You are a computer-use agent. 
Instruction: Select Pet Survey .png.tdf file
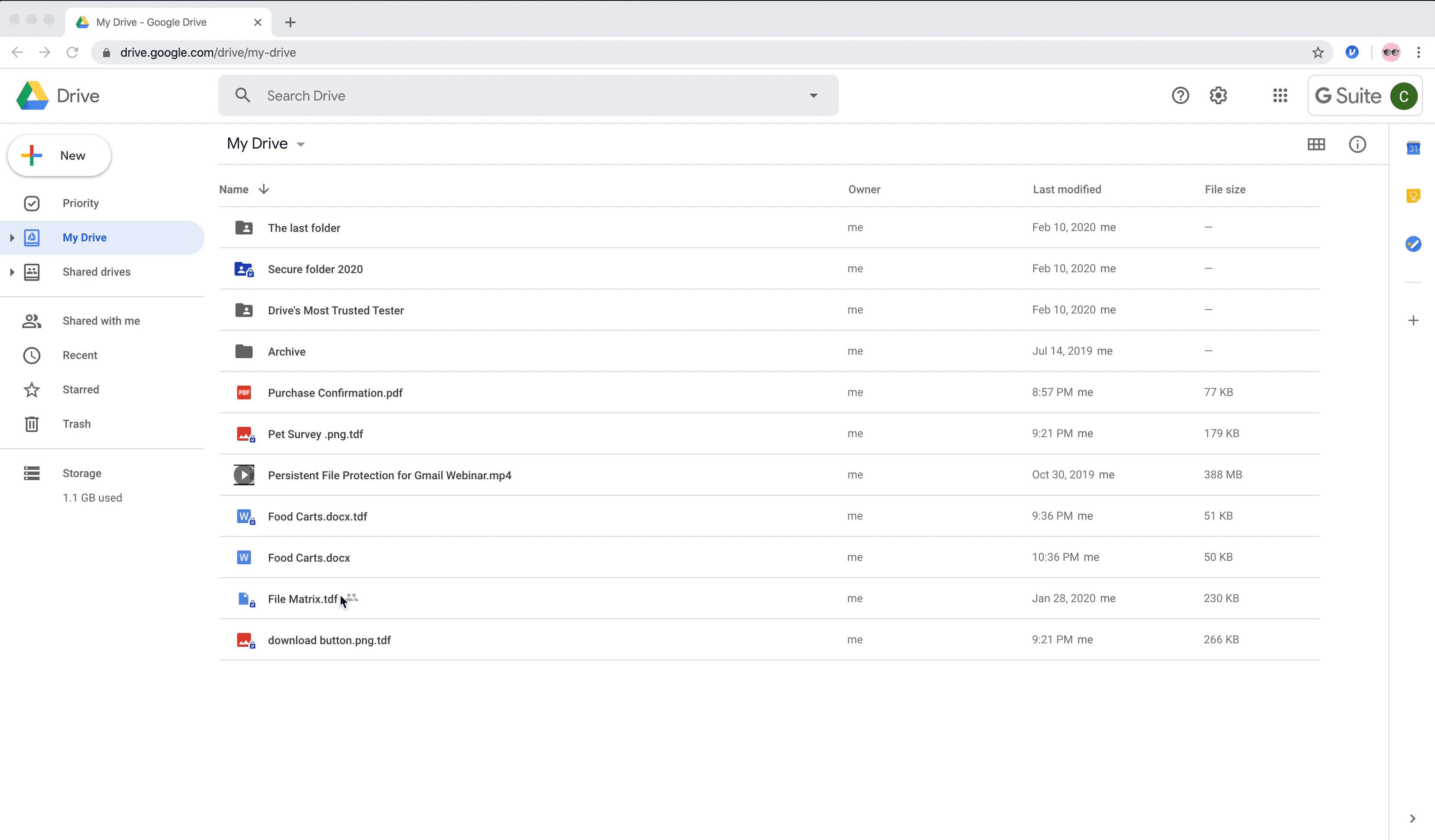pos(769,434)
